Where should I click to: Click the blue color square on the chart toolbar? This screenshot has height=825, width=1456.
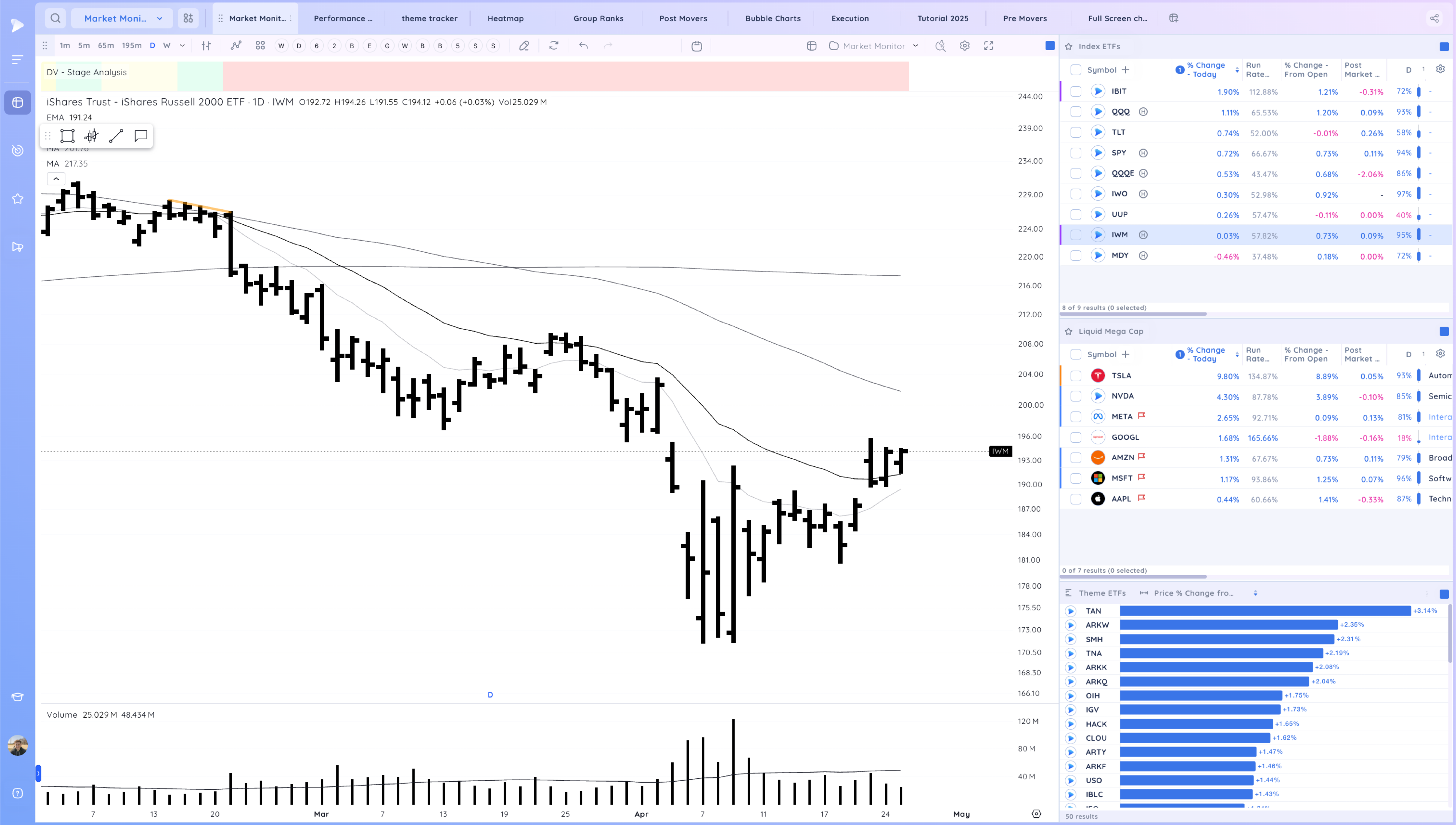(1049, 46)
